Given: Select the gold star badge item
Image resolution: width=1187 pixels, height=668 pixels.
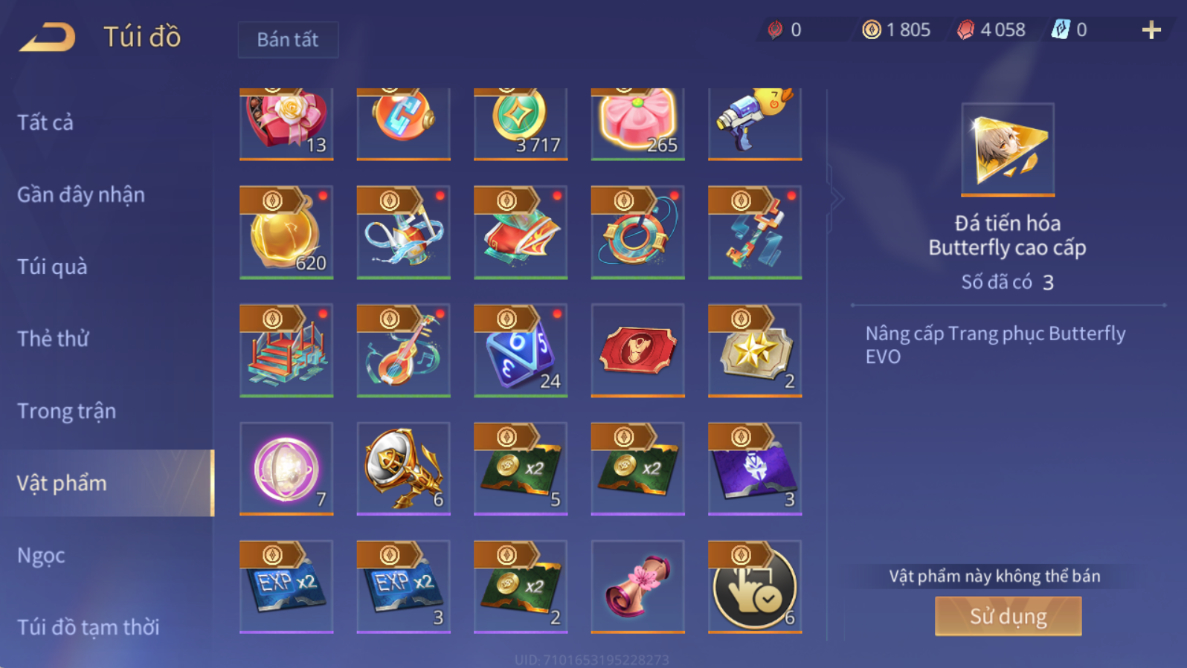Looking at the screenshot, I should coord(755,351).
